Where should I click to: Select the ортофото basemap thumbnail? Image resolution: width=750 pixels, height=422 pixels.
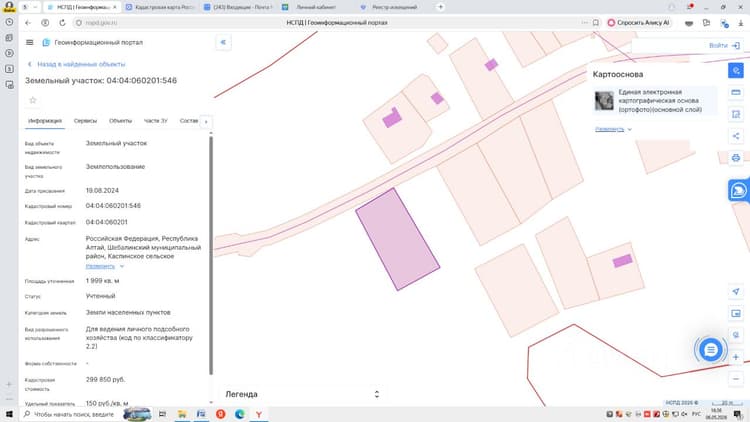604,100
